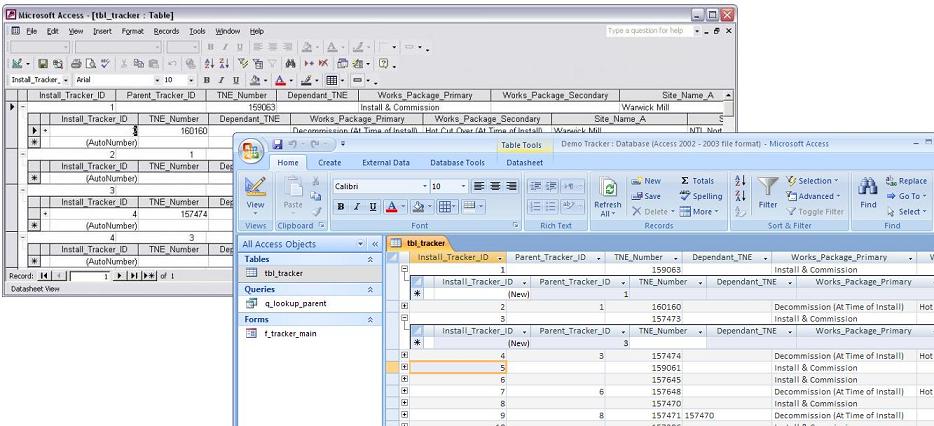This screenshot has width=934, height=426.
Task: Click the Replace button in Find group
Action: [904, 181]
